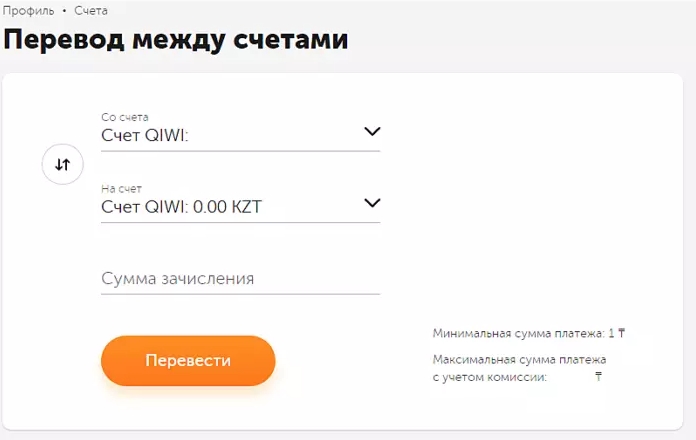This screenshot has height=440, width=696.
Task: Swap the source and destination accounts
Action: [63, 164]
